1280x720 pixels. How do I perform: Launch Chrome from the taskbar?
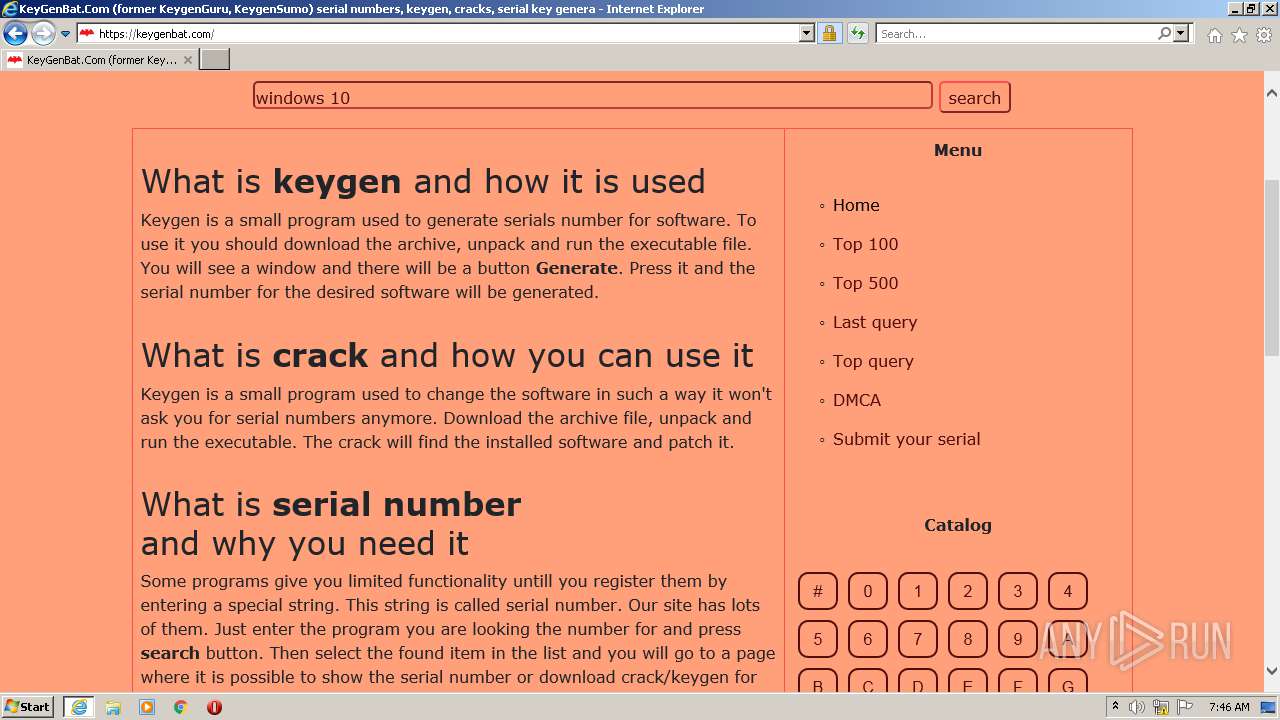(x=180, y=707)
